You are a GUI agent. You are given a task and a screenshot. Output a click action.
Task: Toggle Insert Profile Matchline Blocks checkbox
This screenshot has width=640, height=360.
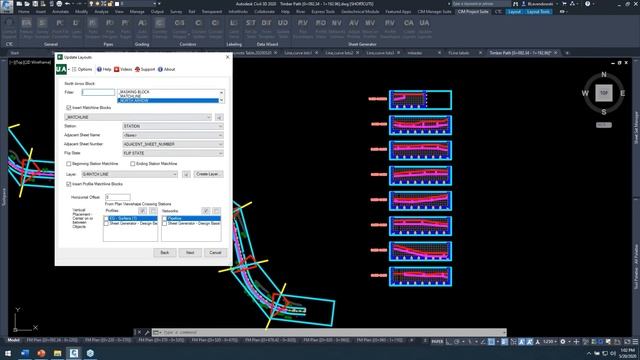pyautogui.click(x=69, y=184)
